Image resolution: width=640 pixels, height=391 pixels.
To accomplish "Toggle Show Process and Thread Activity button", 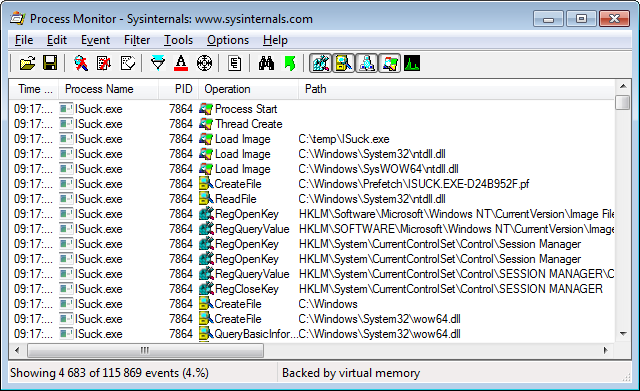I will pos(390,63).
